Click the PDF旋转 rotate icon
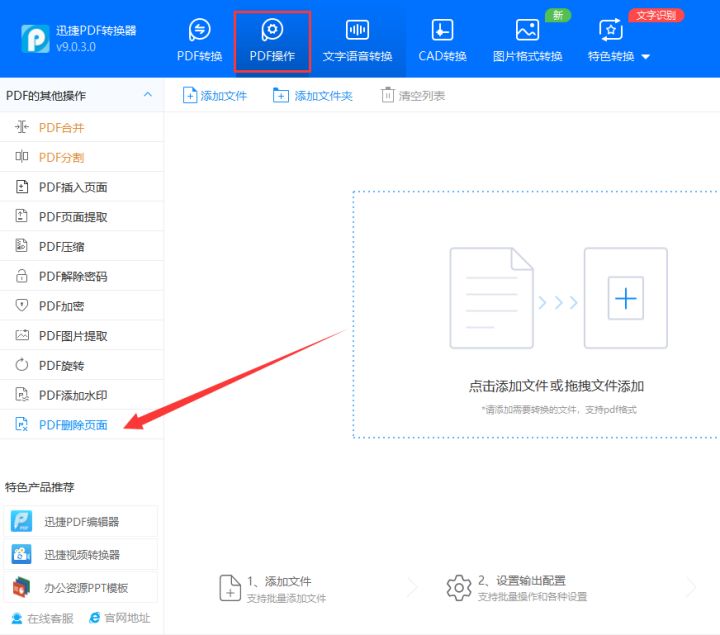 (x=22, y=365)
